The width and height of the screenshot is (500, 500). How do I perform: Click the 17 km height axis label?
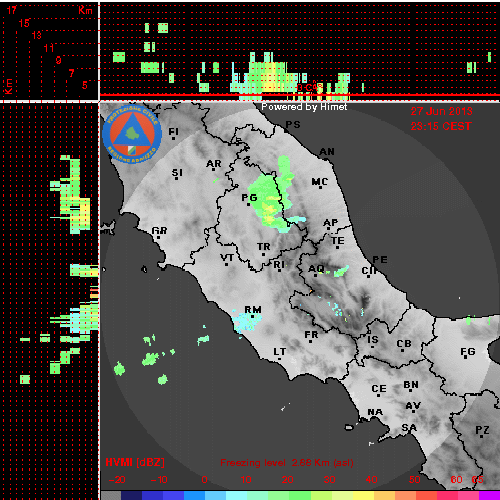click(11, 10)
